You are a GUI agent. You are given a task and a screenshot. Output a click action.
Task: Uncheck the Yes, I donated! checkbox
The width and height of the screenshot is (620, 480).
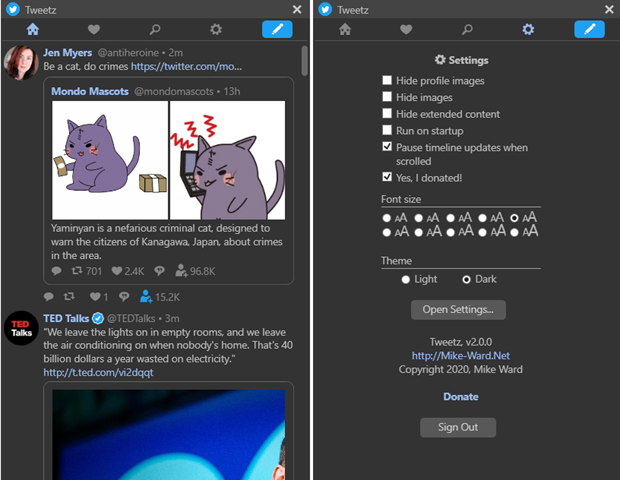[x=387, y=177]
